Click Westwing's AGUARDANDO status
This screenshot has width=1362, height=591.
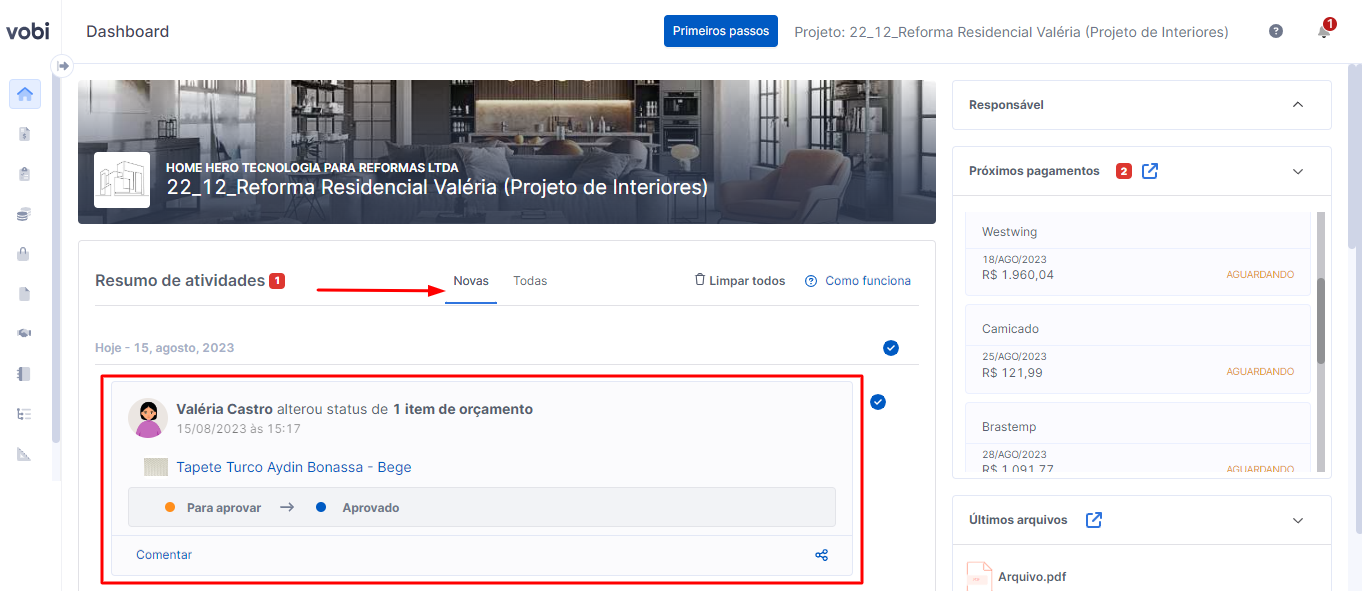click(1260, 274)
